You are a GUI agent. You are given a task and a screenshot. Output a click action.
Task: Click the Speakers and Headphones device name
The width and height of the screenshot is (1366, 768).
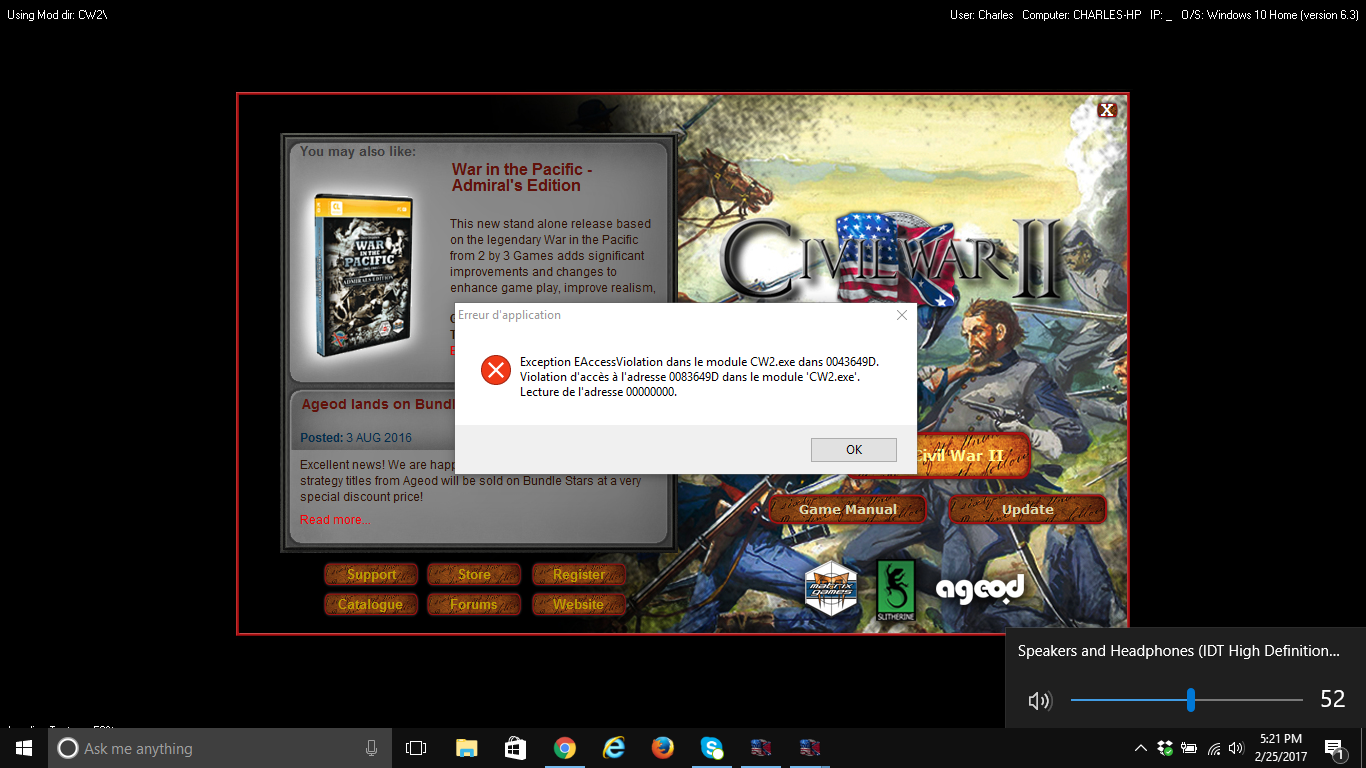tap(1179, 651)
